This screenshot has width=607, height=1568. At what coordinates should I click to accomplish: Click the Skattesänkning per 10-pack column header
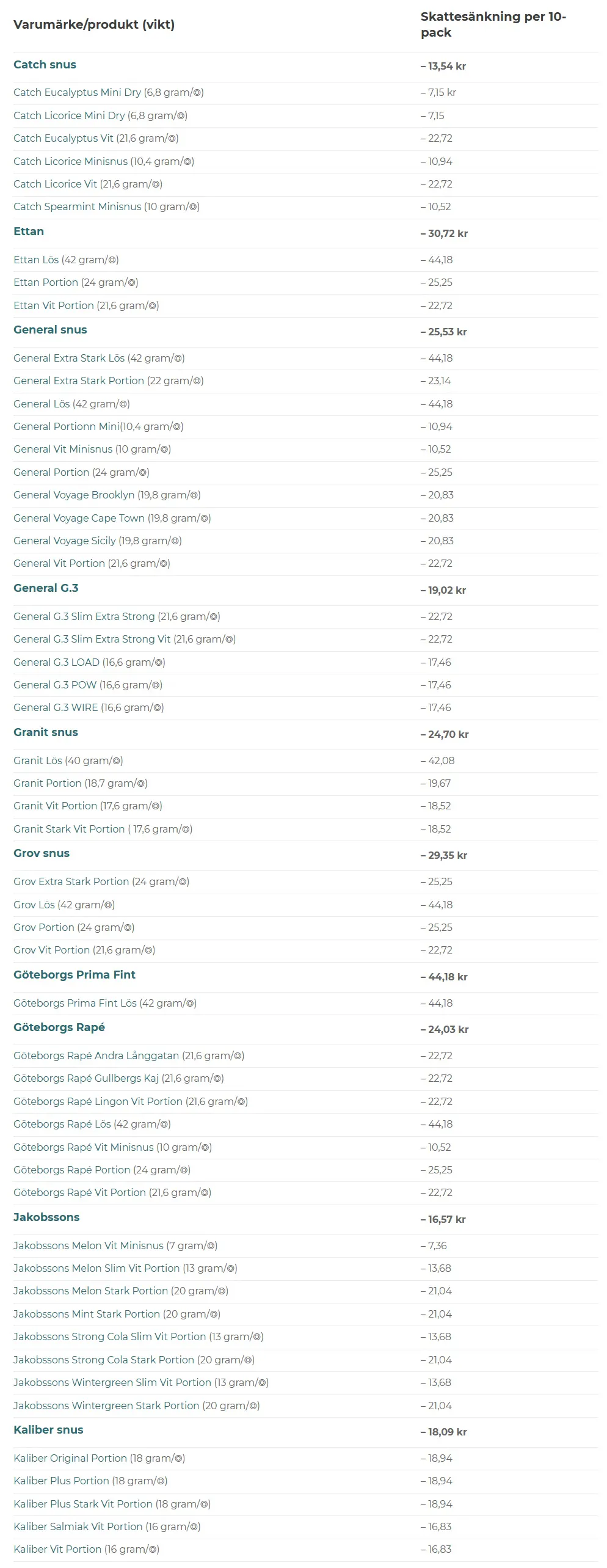[x=493, y=24]
